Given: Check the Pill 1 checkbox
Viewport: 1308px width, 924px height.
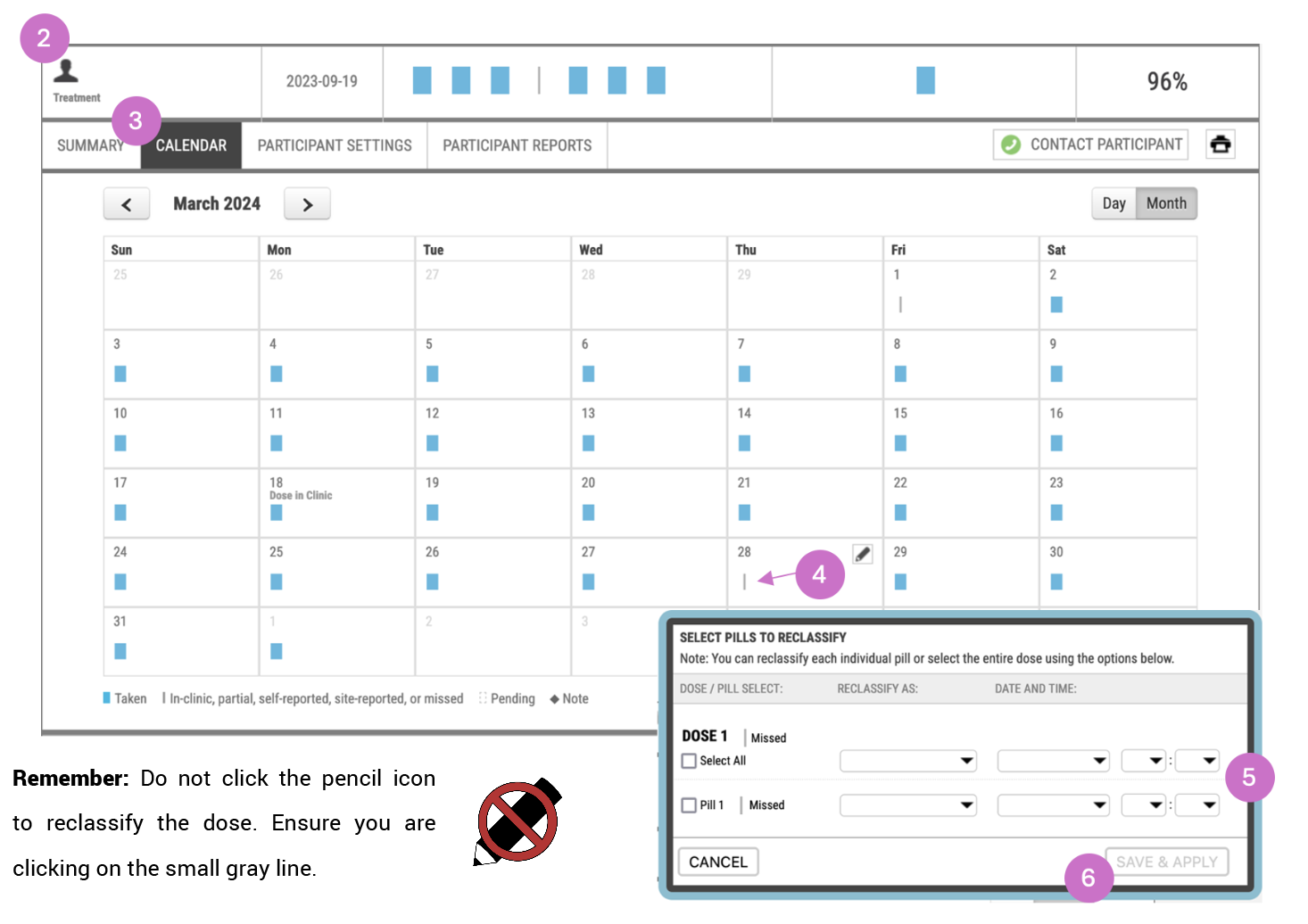Looking at the screenshot, I should coord(689,805).
